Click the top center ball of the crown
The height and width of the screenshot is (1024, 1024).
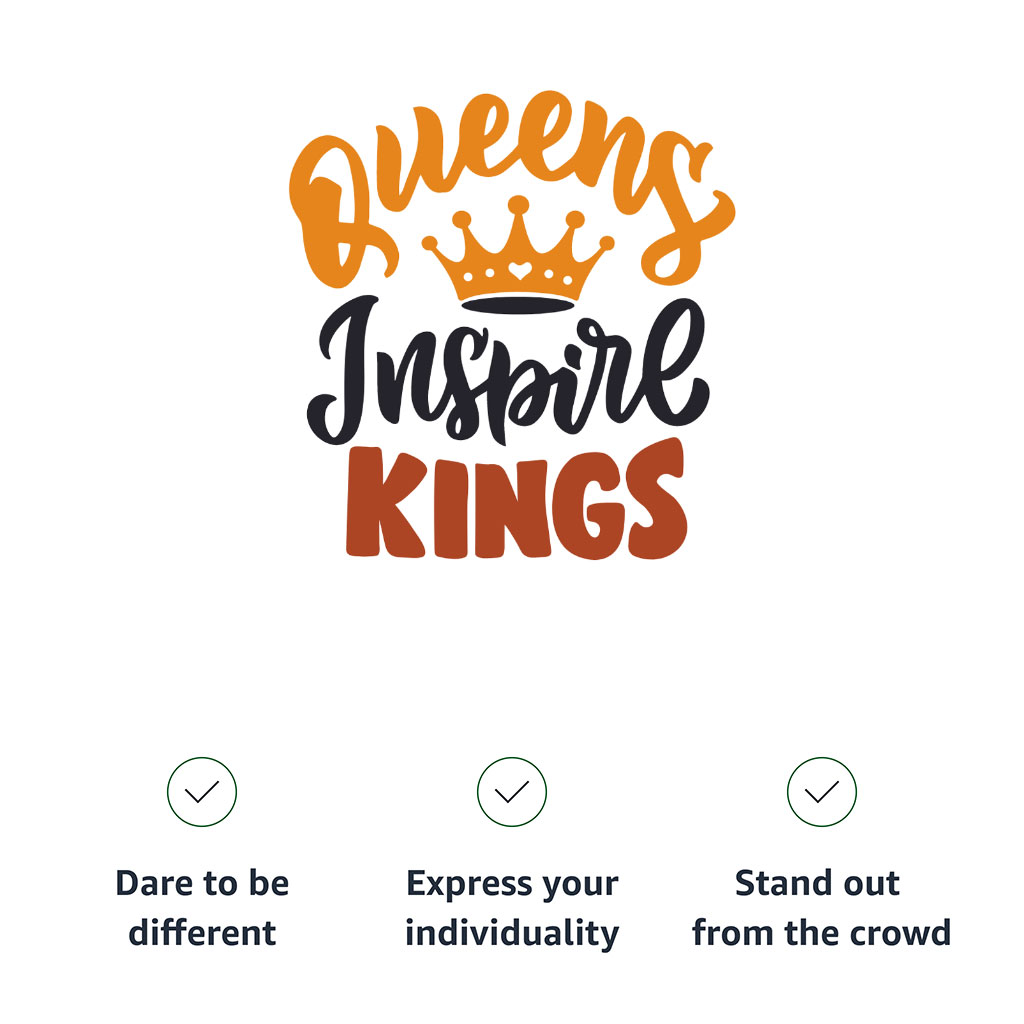(x=518, y=205)
